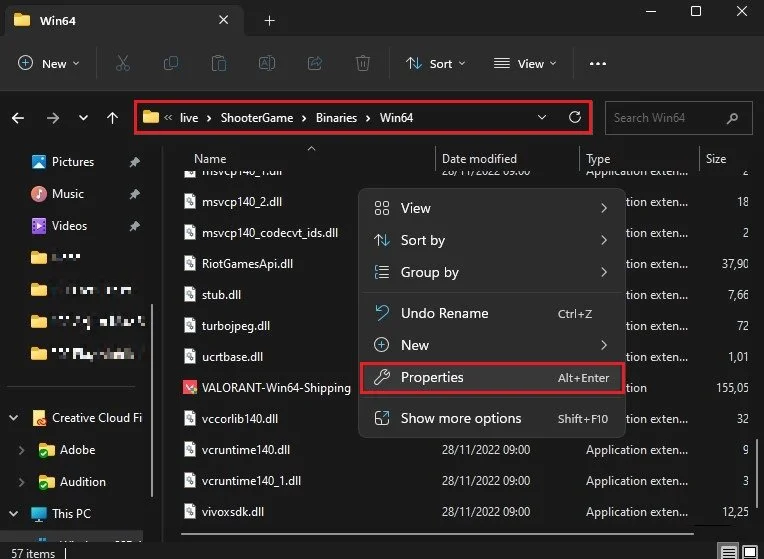
Task: Collapse the This PC node
Action: click(14, 514)
